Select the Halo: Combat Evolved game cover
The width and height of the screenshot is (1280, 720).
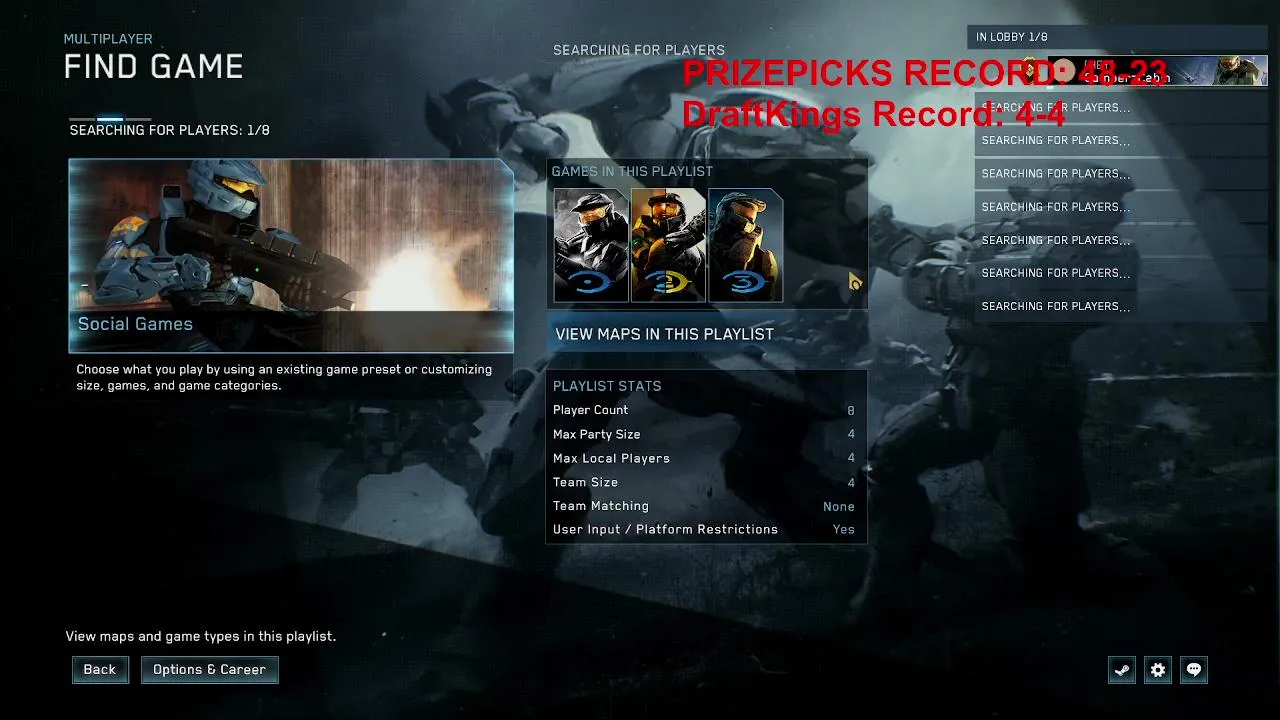(591, 245)
